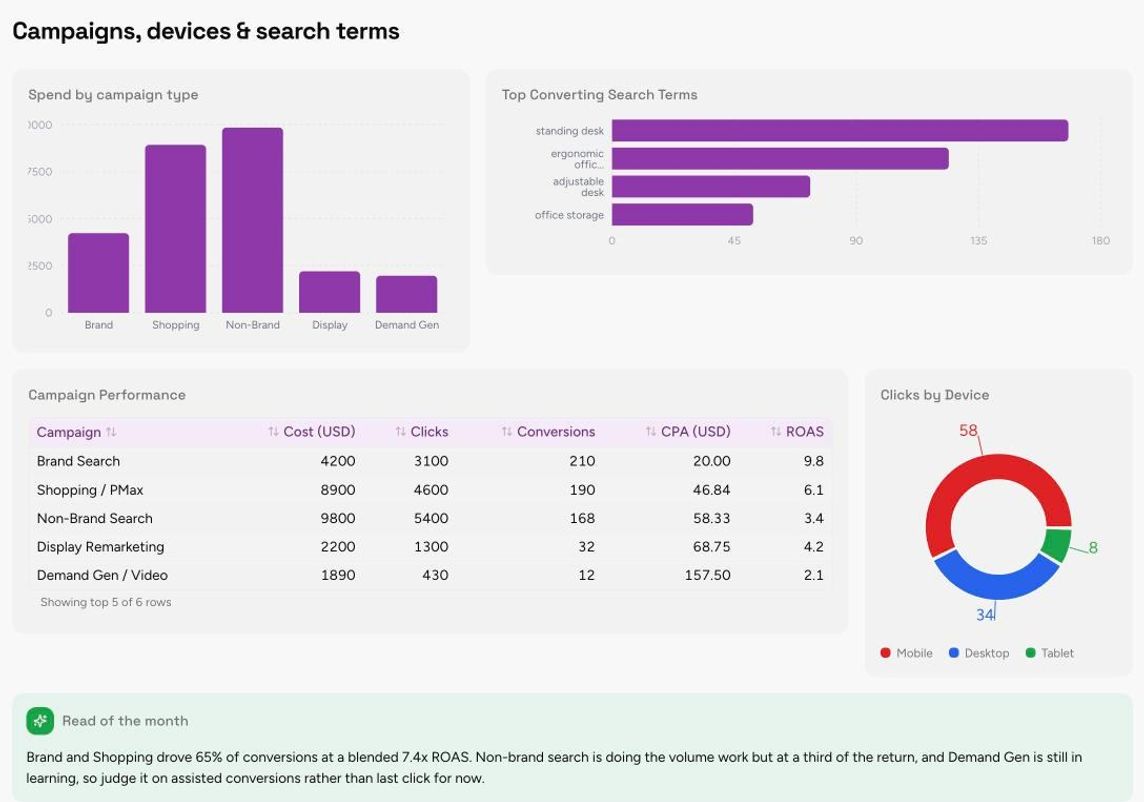This screenshot has width=1144, height=802.
Task: Click the Brand bar in spend chart
Action: coord(98,273)
